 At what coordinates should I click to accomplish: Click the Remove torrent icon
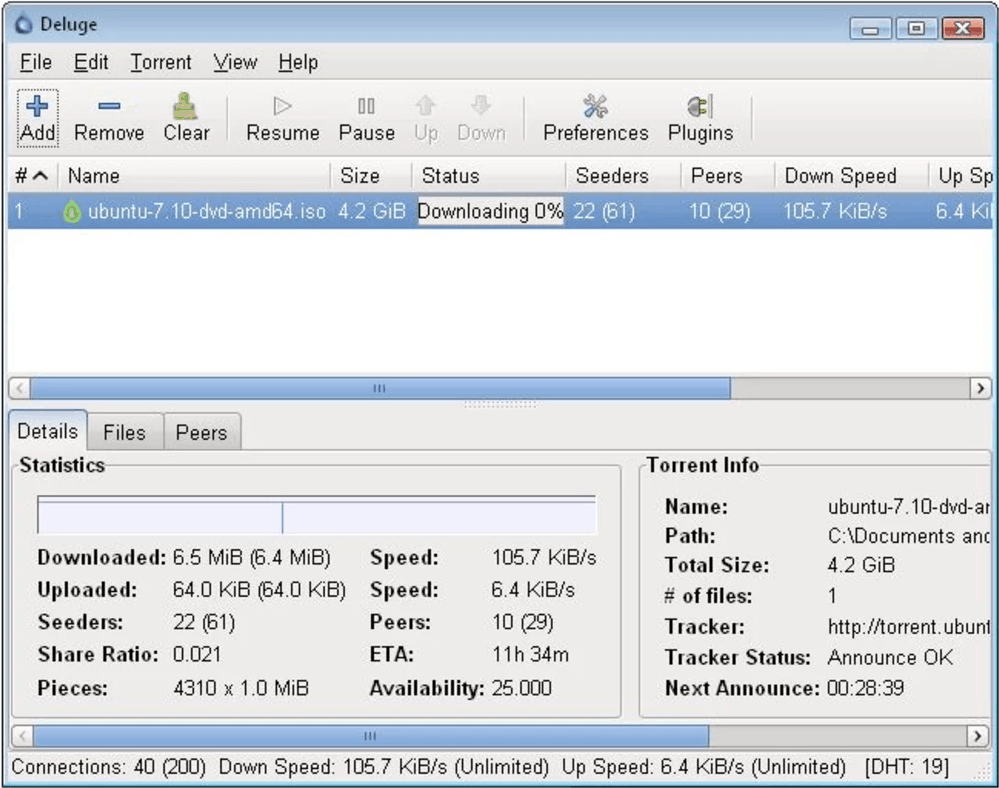pos(108,115)
